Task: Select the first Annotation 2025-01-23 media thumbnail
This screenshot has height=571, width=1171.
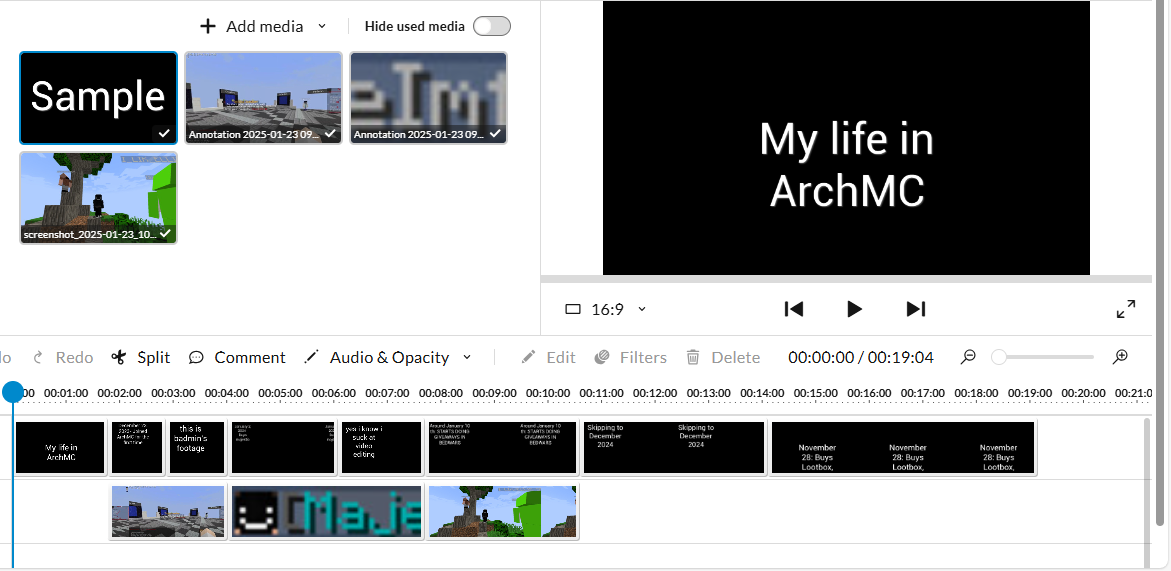Action: point(264,98)
